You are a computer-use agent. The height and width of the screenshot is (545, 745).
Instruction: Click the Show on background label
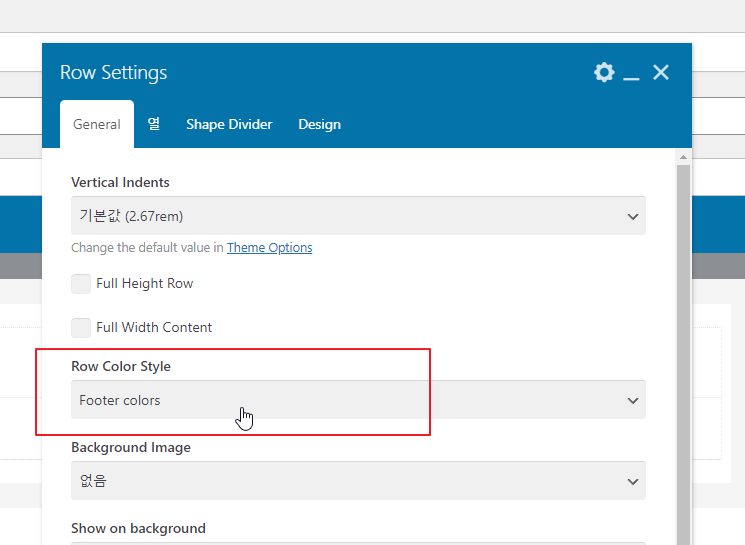click(x=138, y=528)
